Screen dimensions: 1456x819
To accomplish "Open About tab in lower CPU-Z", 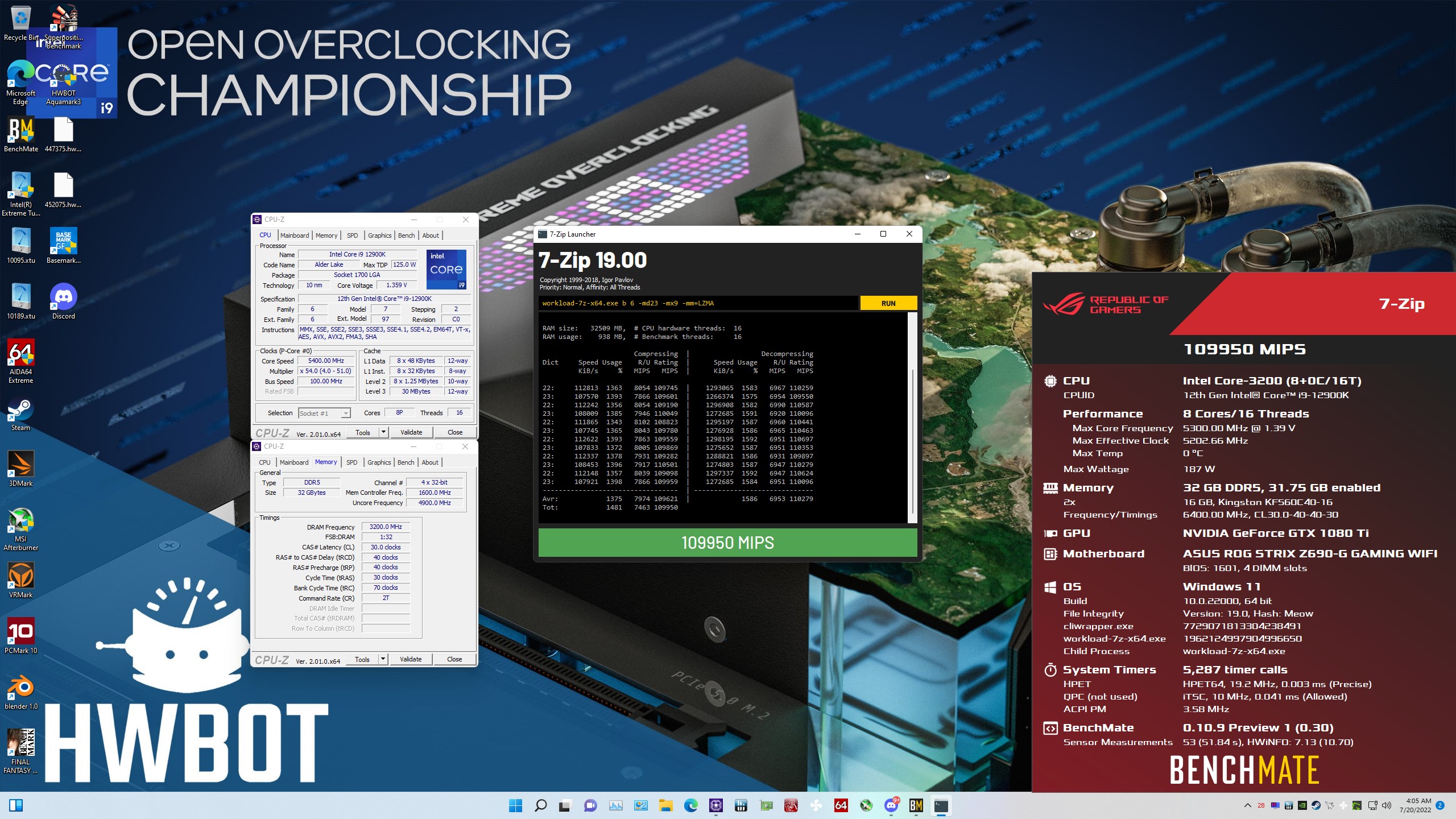I will [430, 462].
